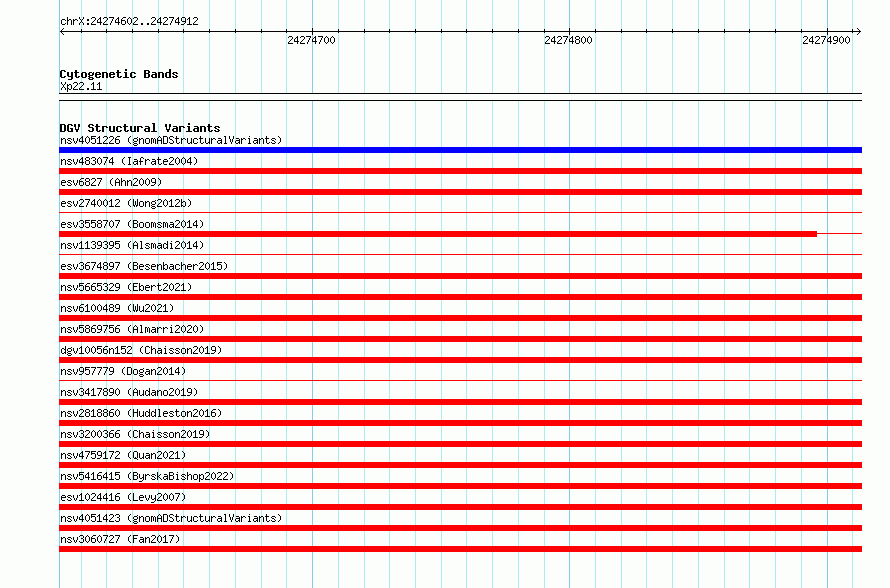The image size is (890, 588).
Task: Open esv1024416 (Levy2007) variant
Action: point(123,497)
